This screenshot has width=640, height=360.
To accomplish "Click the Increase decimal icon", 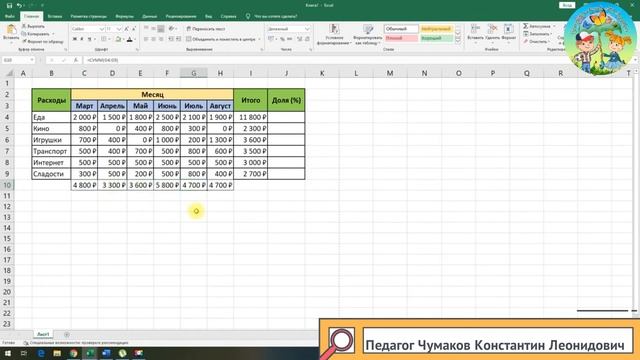I will click(299, 39).
